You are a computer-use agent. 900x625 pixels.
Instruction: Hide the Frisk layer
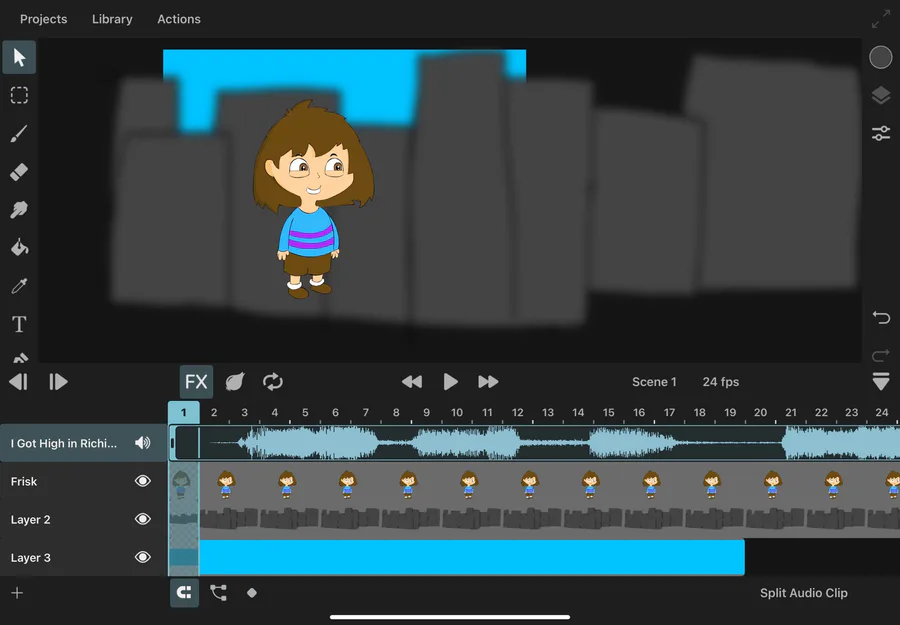(142, 481)
